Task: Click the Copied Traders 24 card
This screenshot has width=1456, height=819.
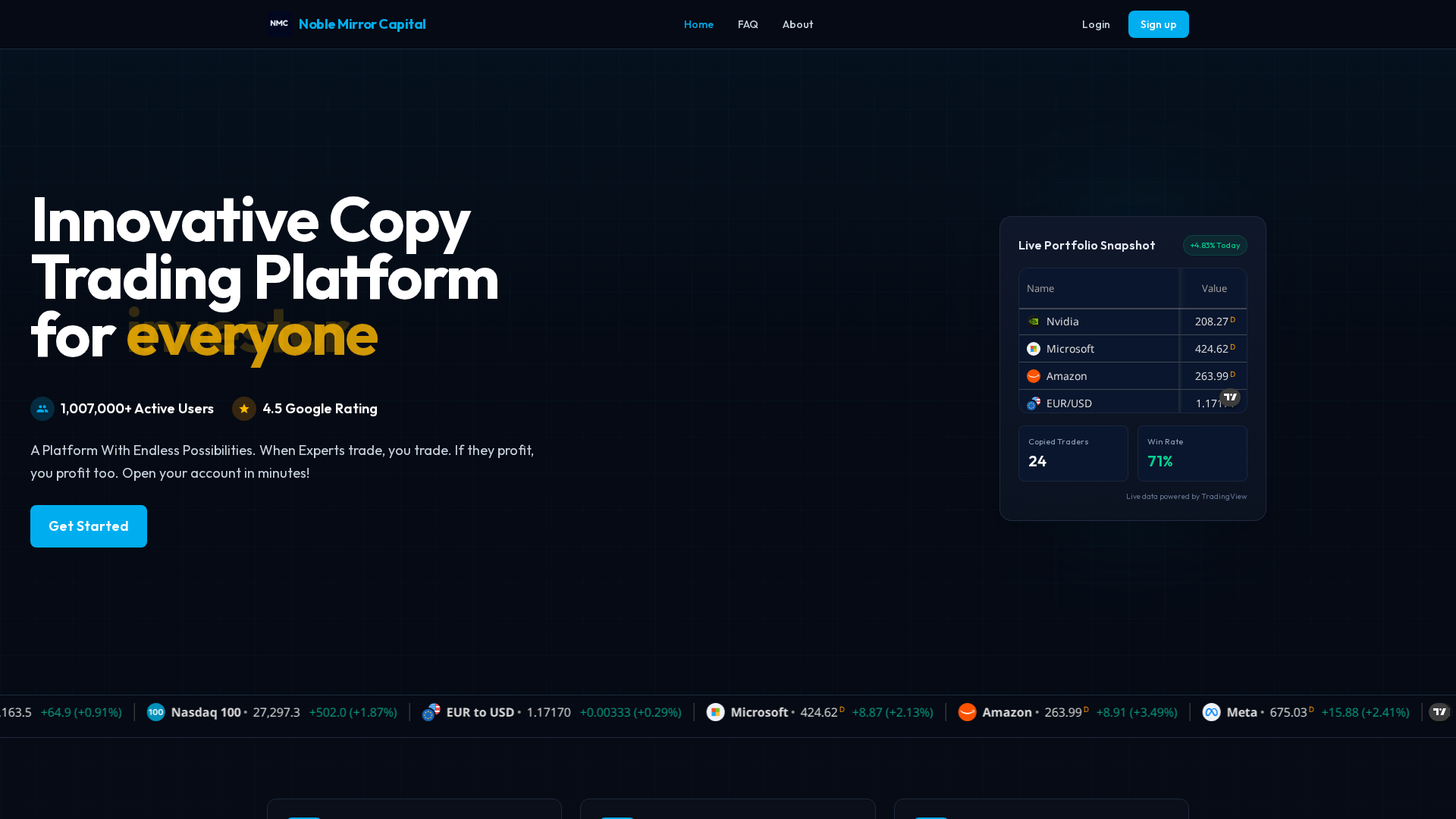Action: pyautogui.click(x=1073, y=453)
